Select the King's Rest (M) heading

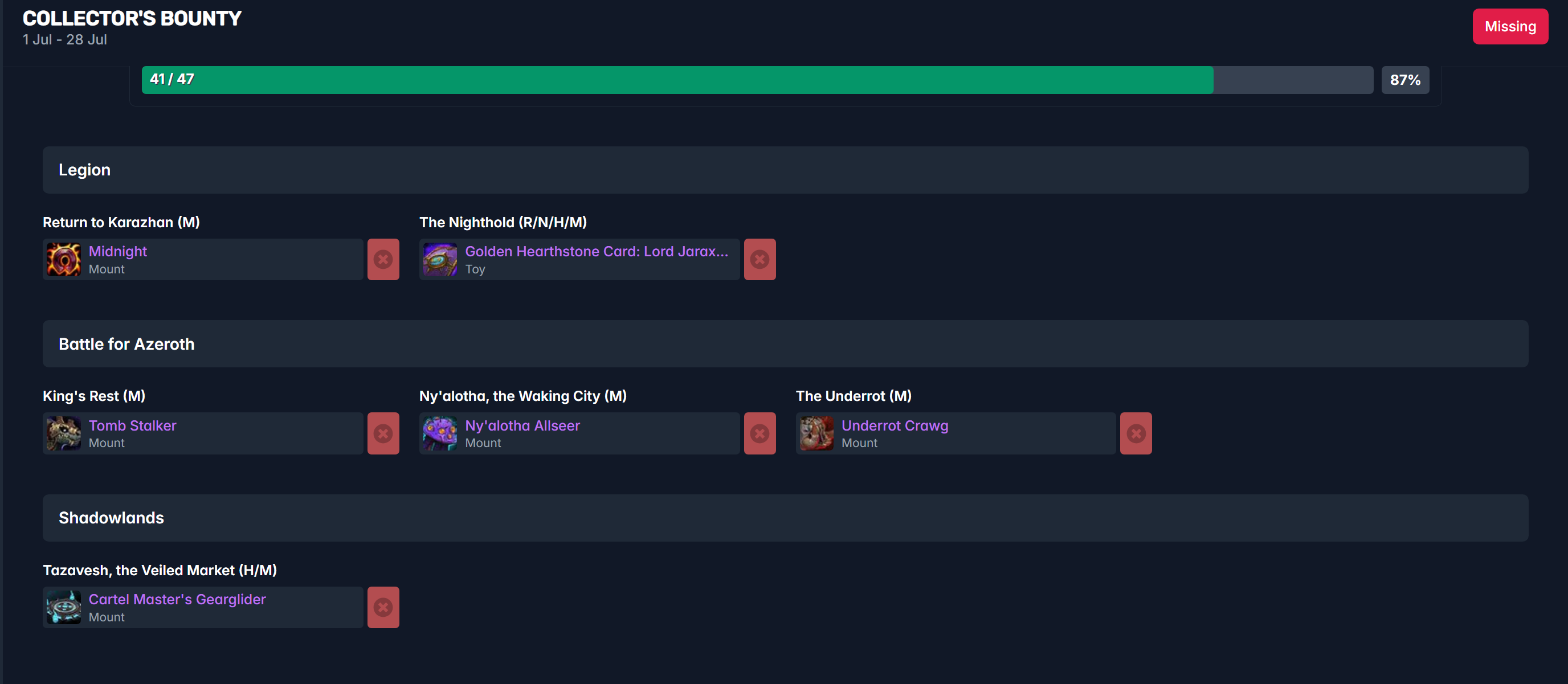click(x=94, y=396)
